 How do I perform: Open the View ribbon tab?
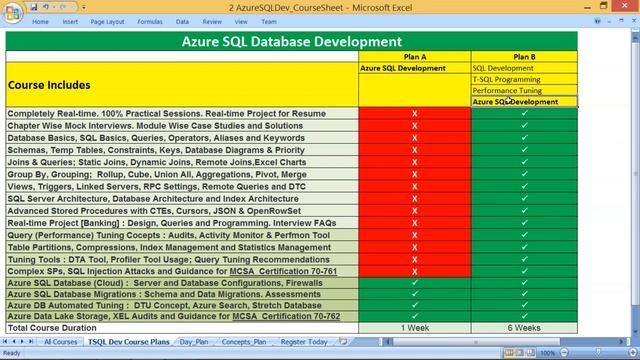click(241, 22)
